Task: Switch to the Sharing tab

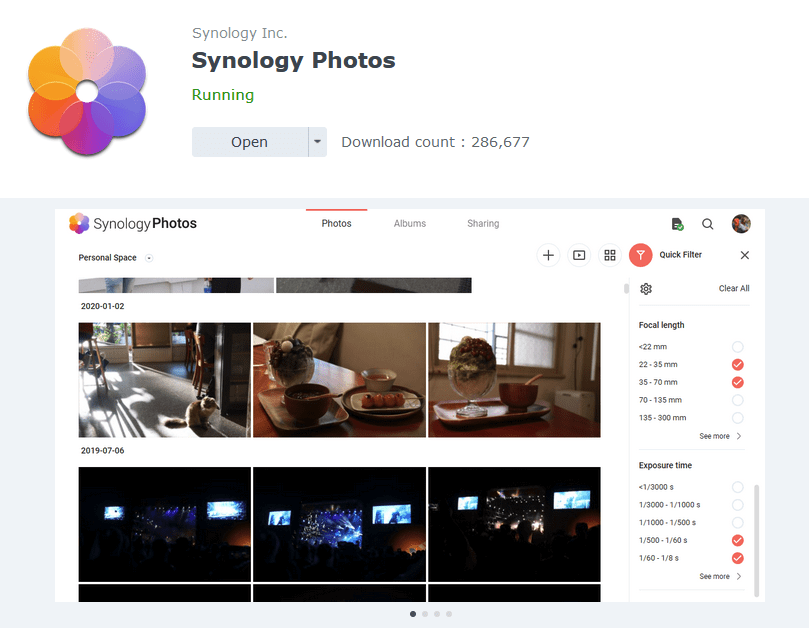Action: pyautogui.click(x=483, y=223)
